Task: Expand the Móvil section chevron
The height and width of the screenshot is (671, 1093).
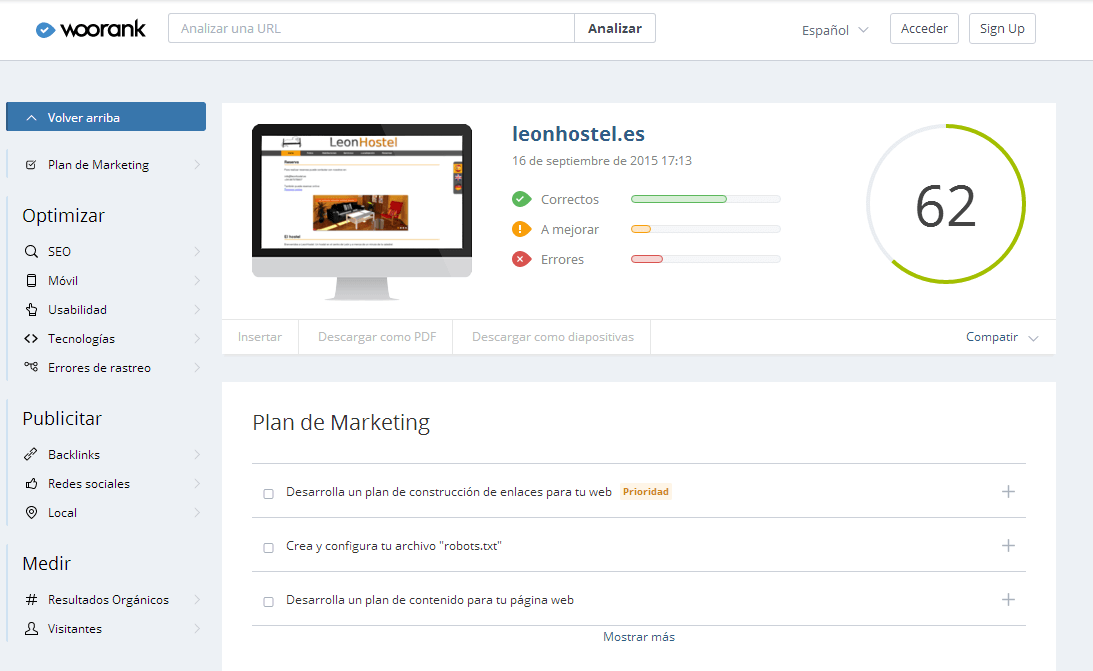Action: [197, 281]
